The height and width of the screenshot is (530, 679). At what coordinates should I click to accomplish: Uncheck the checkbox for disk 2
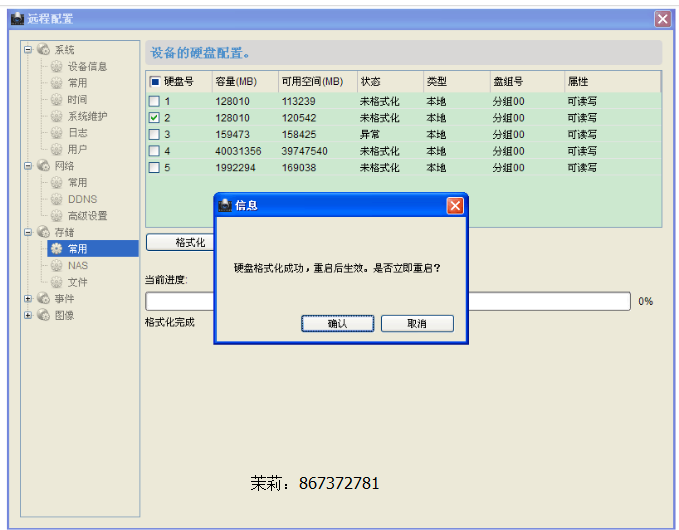click(154, 118)
